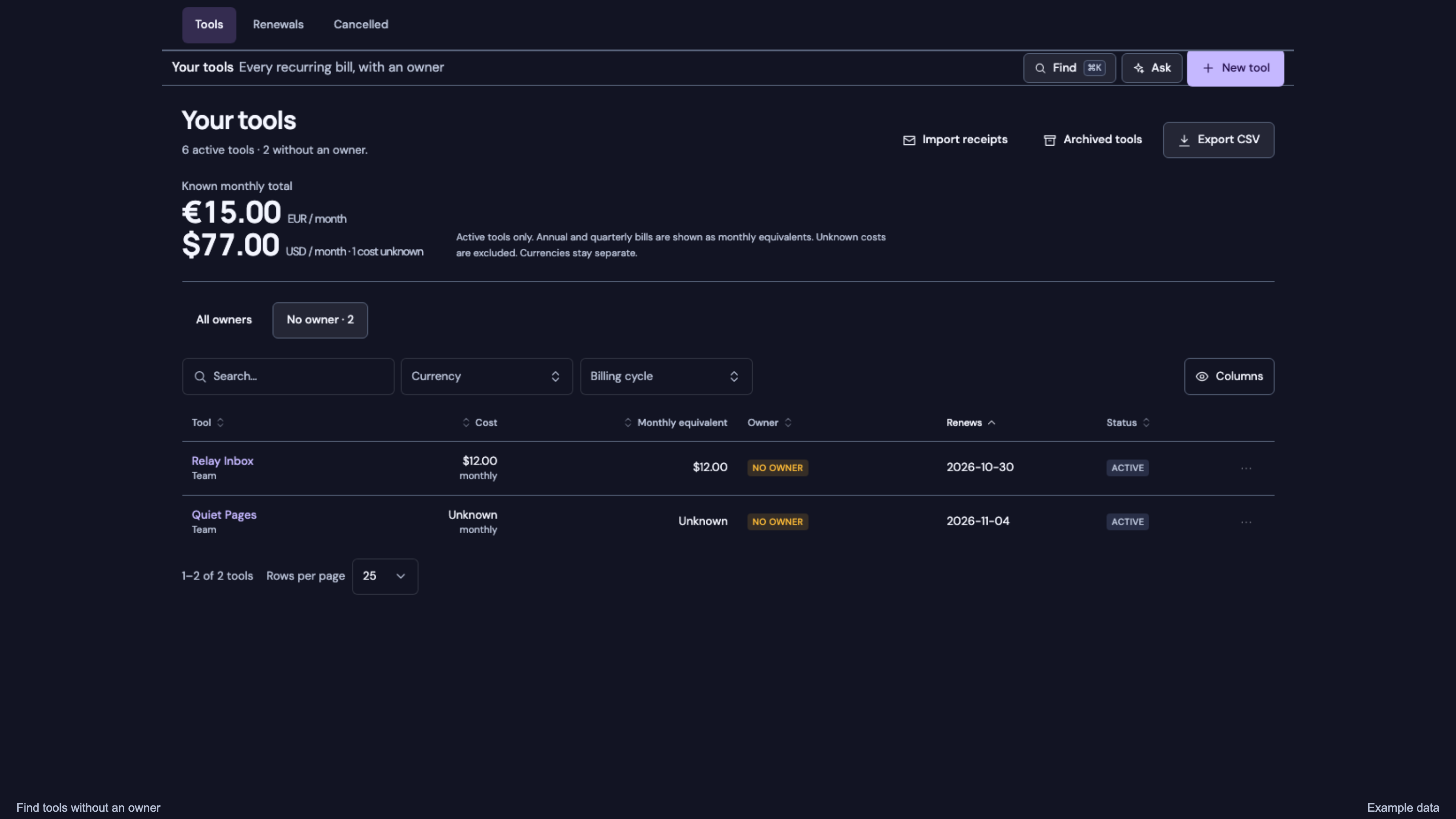This screenshot has height=819, width=1456.
Task: Open row actions for Quiet Pages
Action: (x=1246, y=522)
